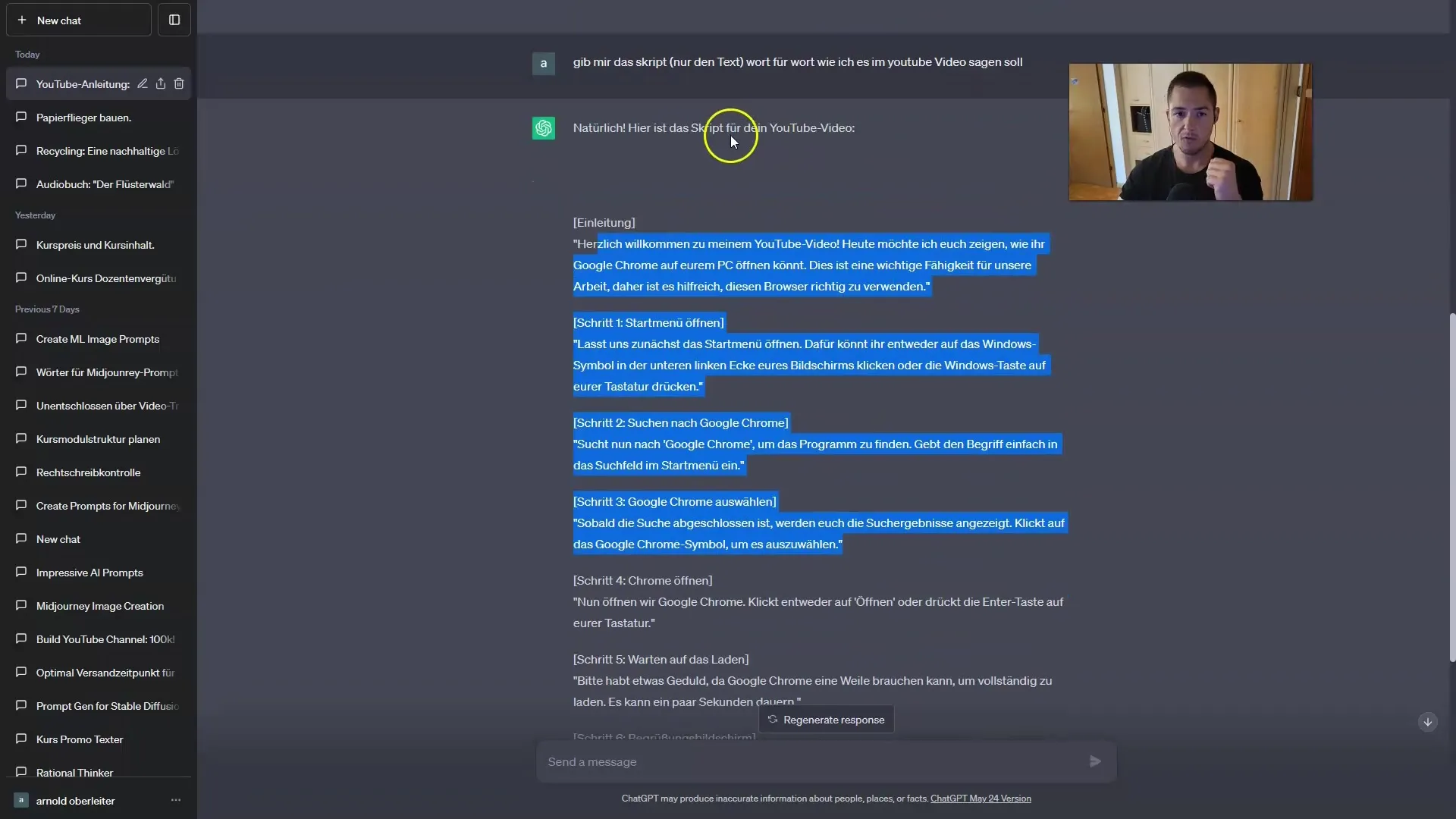The height and width of the screenshot is (819, 1456).
Task: Click the regenerate response icon
Action: pos(772,719)
